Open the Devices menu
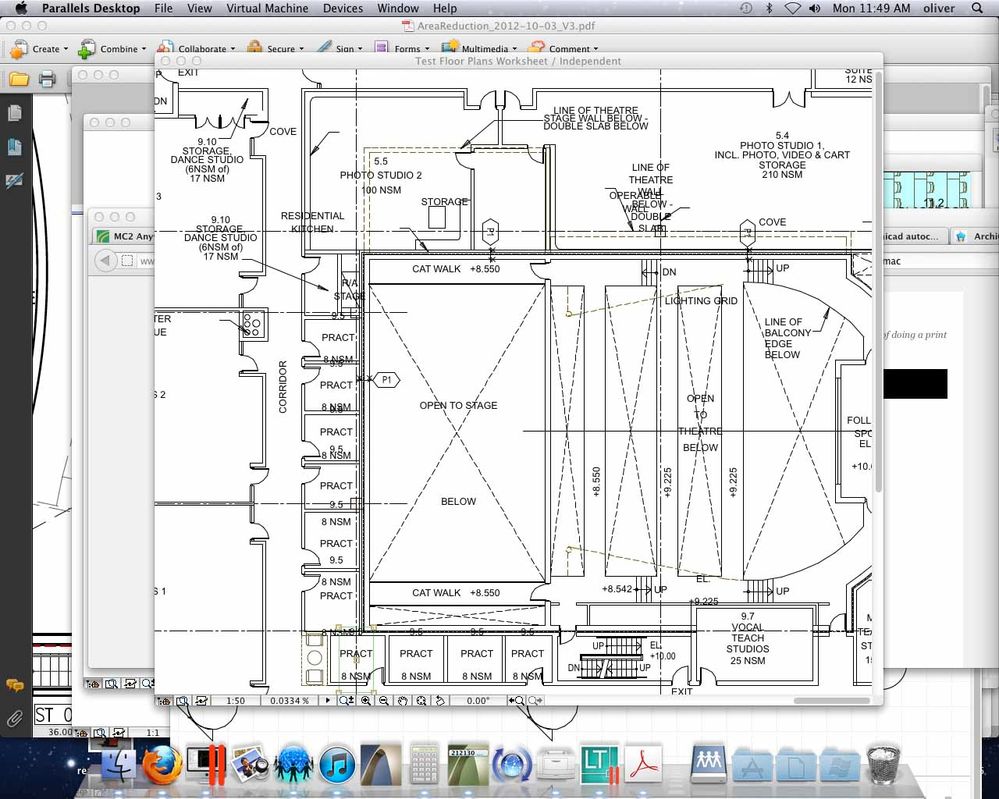 (343, 8)
